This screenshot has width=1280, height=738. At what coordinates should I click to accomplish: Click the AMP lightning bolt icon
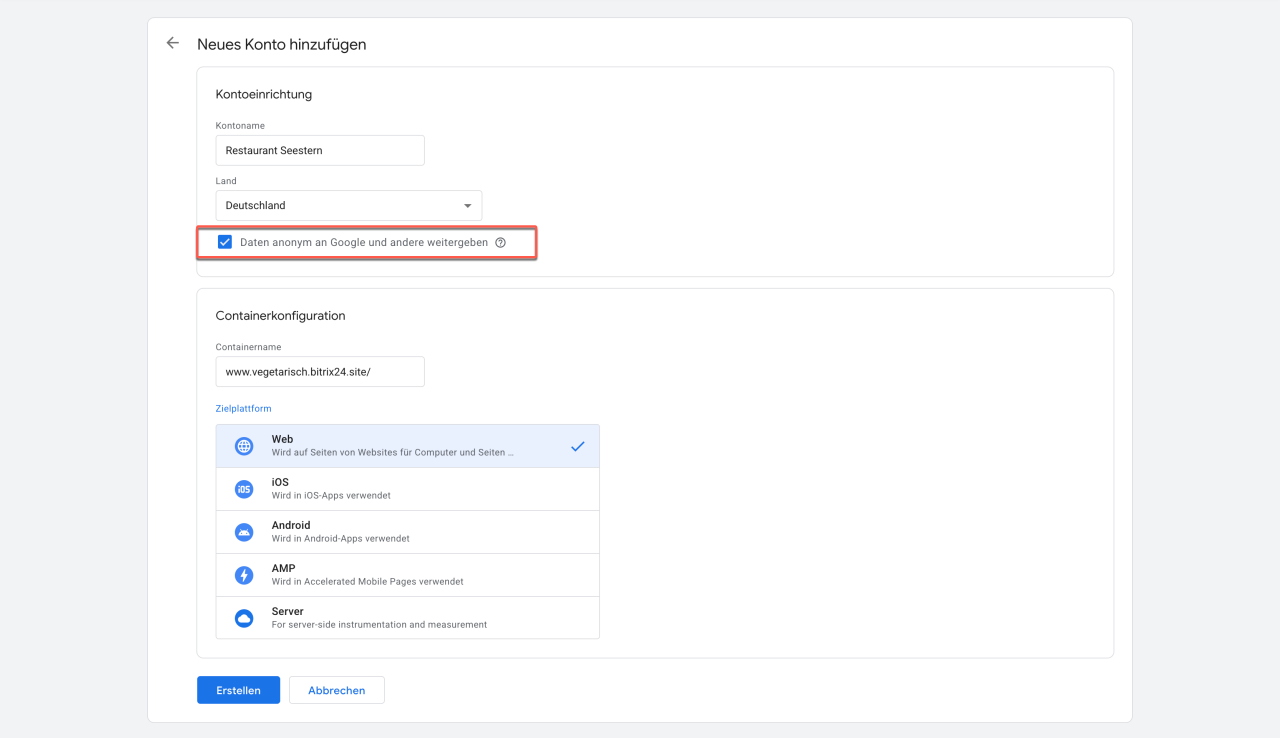[244, 575]
